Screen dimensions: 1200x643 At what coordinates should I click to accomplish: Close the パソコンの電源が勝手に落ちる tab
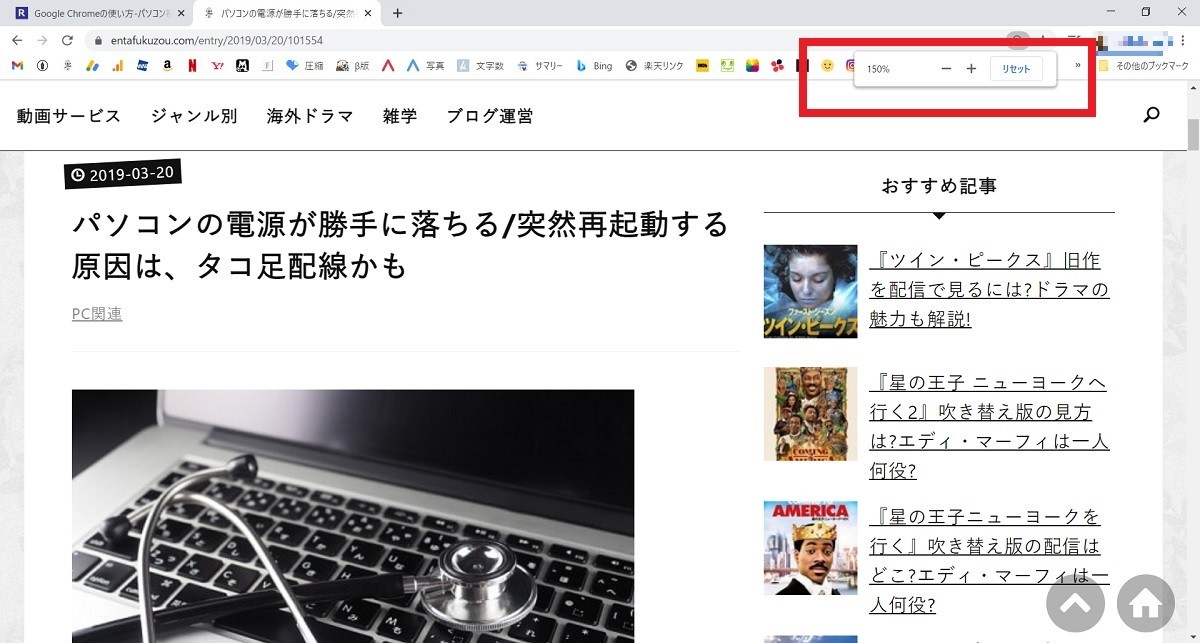368,13
